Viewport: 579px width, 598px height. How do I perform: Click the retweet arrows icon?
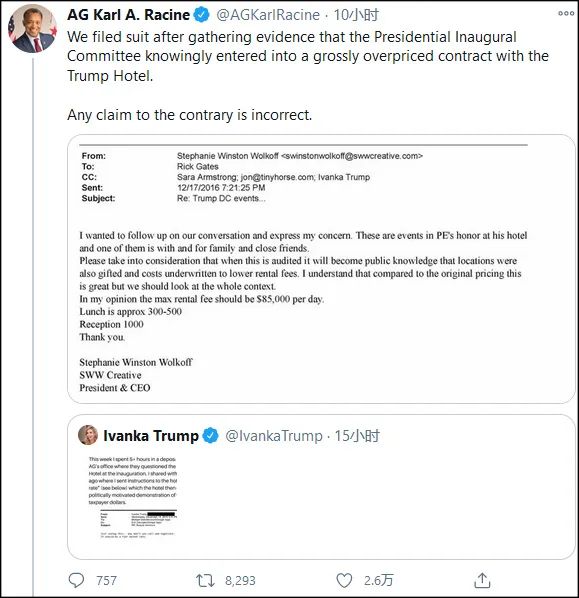tap(205, 580)
